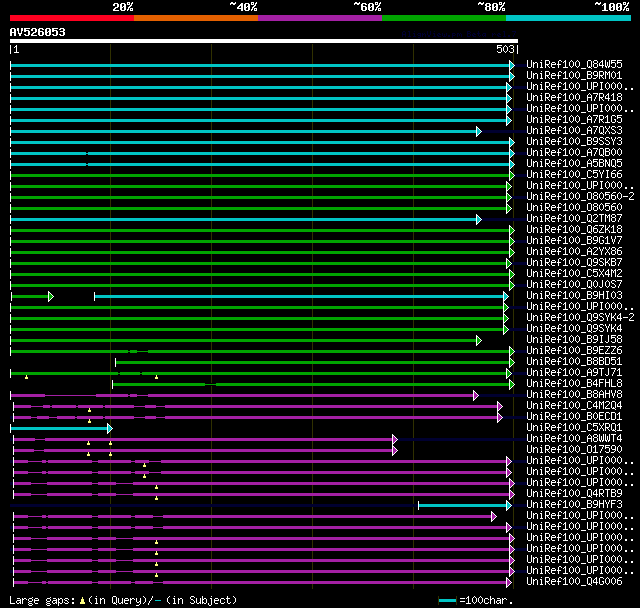This screenshot has height=608, width=640.
Task: Select label UniRef100_O80560-2
Action: click(x=580, y=196)
